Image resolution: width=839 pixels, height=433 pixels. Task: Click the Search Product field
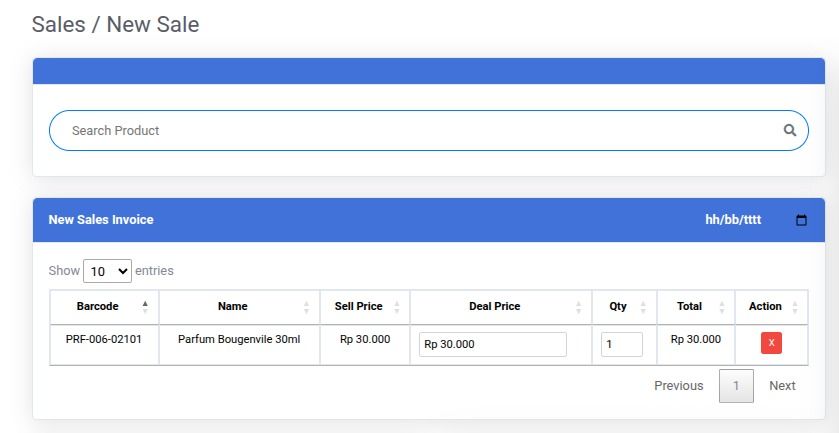tap(420, 130)
